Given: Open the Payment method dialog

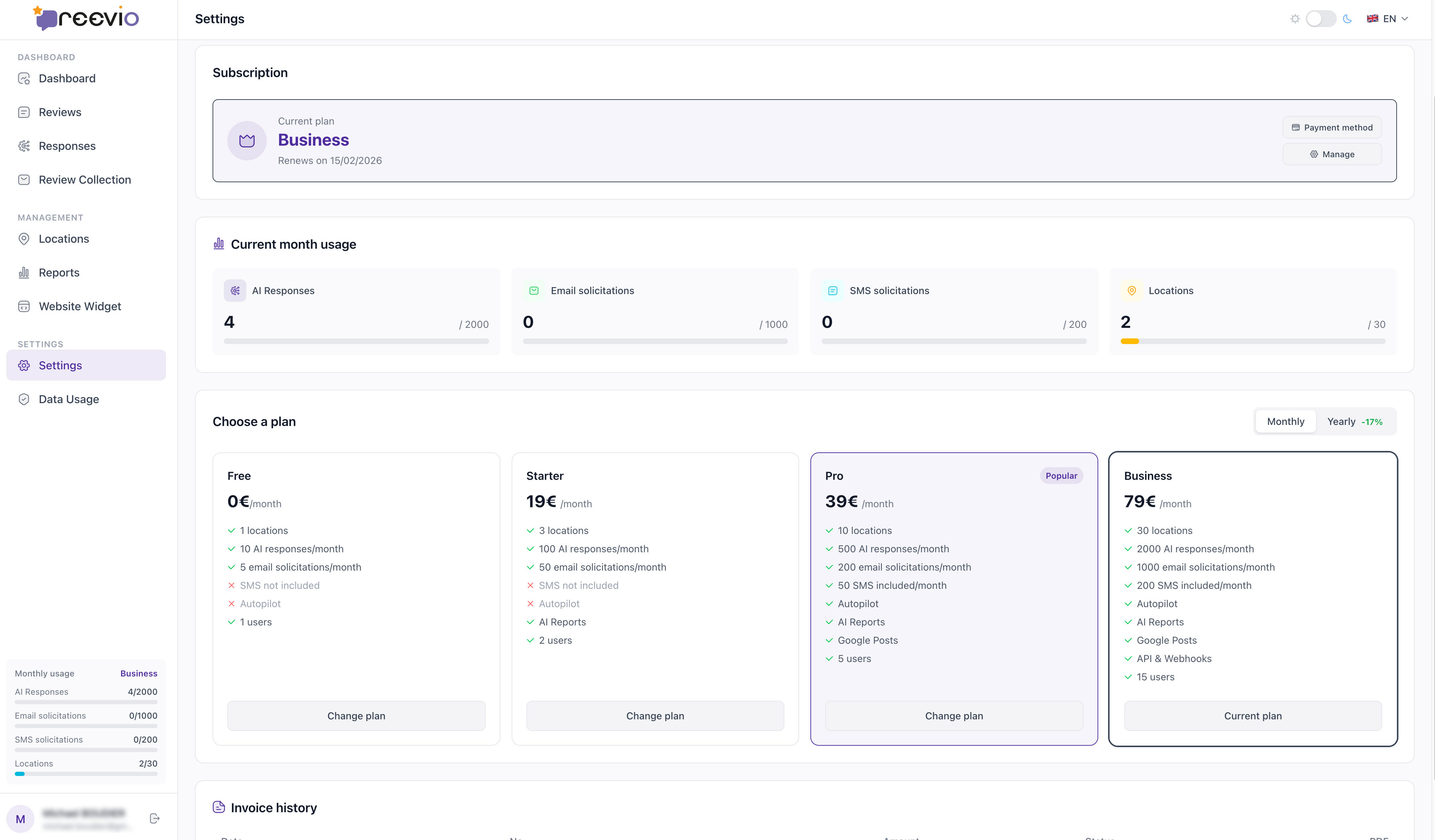Looking at the screenshot, I should coord(1332,127).
